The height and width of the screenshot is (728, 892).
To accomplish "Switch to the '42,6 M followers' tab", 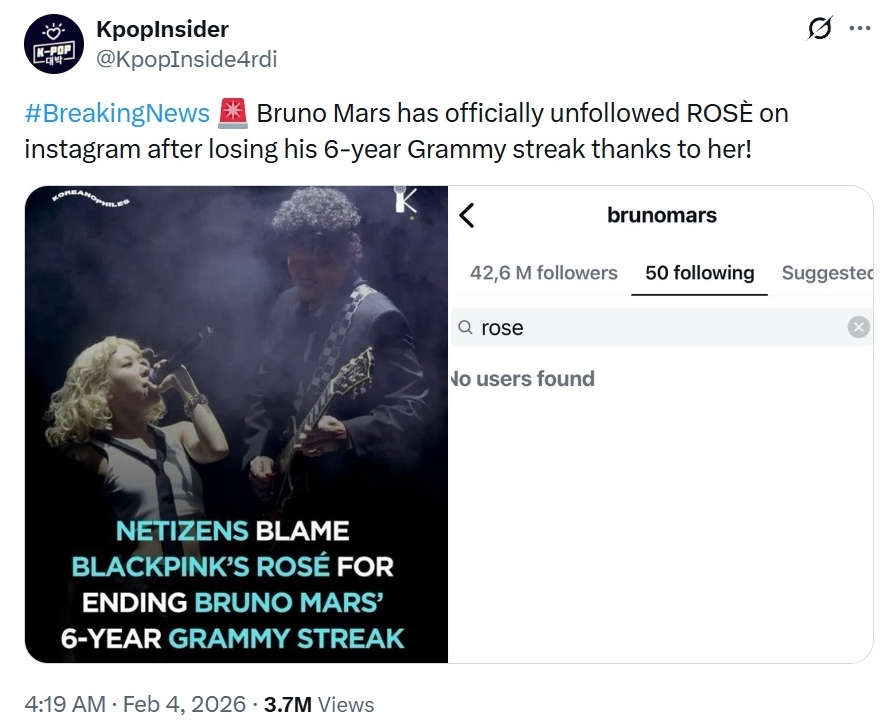I will 544,273.
